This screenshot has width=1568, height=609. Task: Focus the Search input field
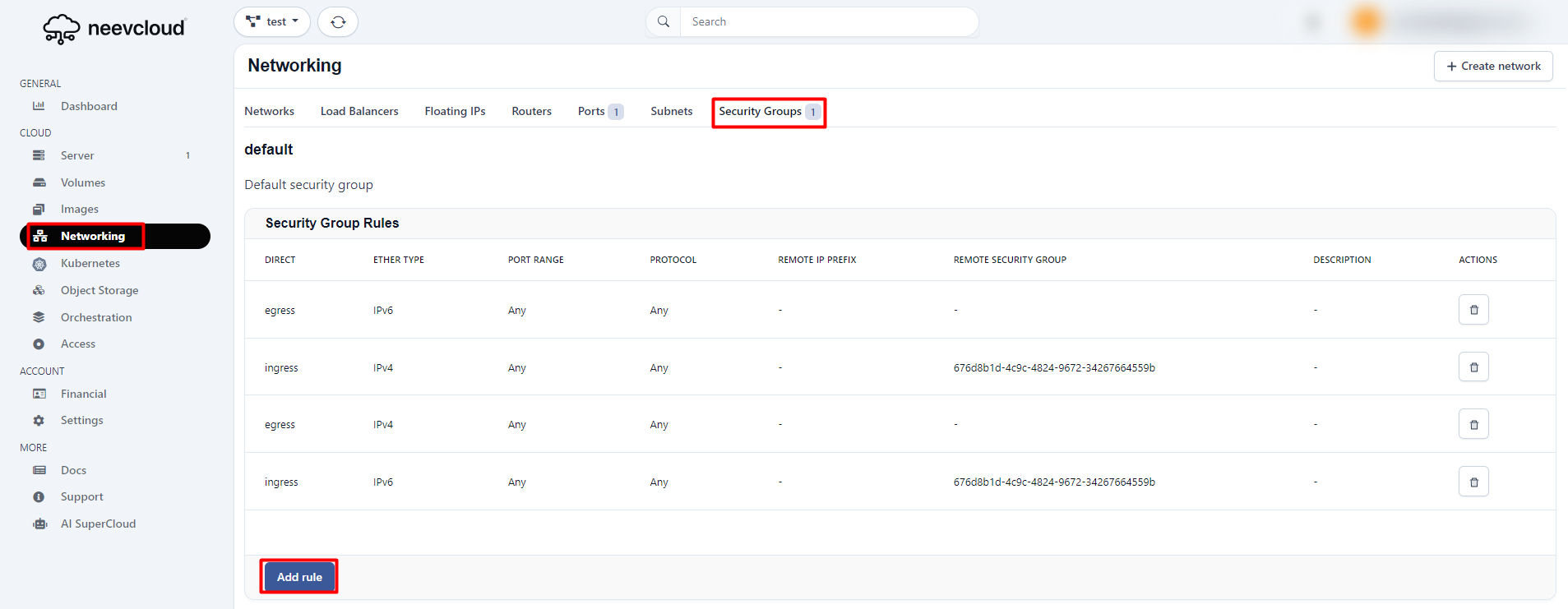tap(828, 22)
